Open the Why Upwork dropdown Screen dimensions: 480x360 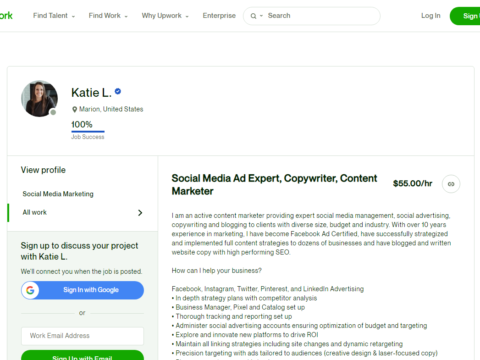tap(165, 16)
